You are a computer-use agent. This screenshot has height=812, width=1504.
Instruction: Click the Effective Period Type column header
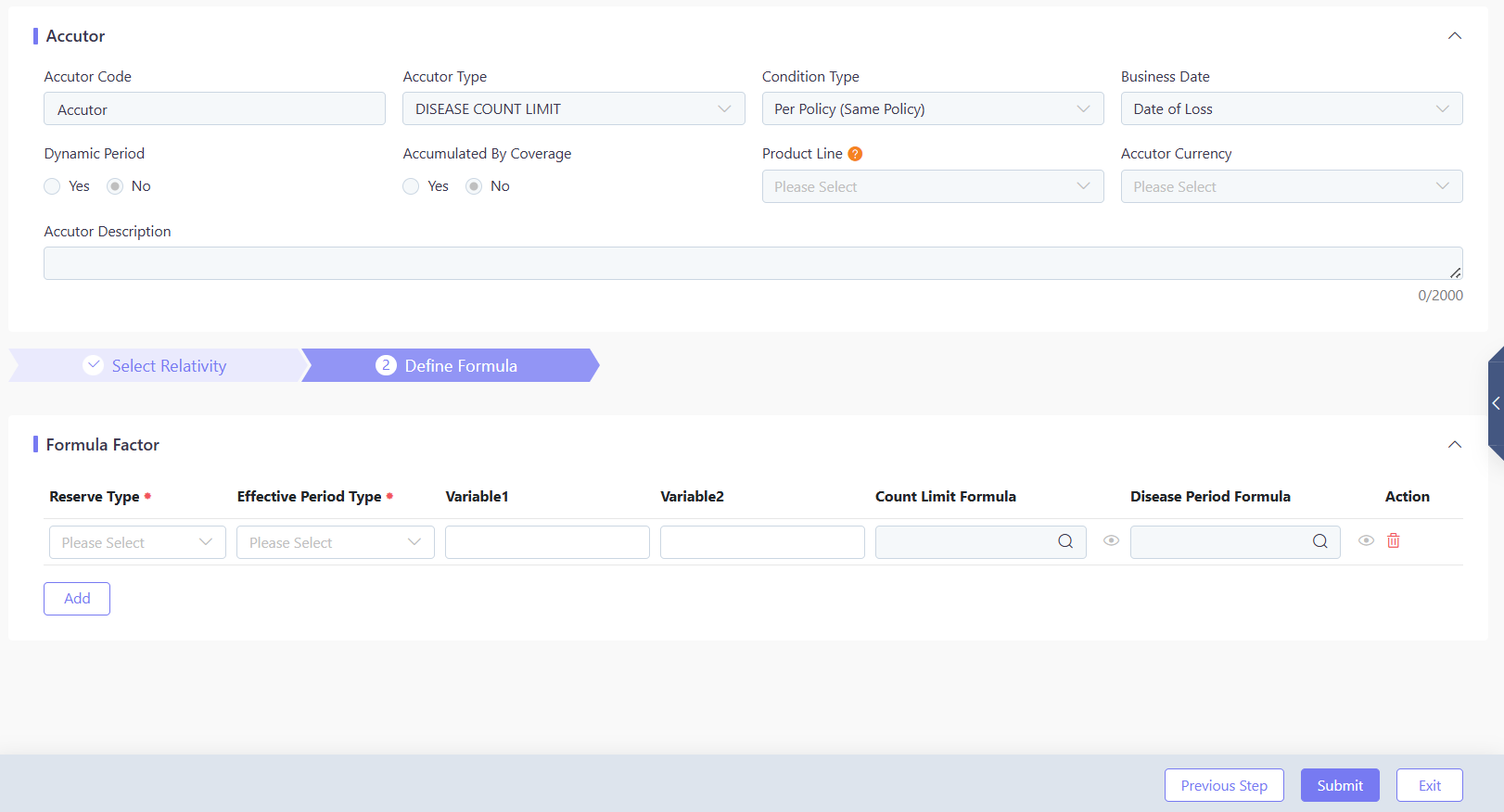[309, 497]
